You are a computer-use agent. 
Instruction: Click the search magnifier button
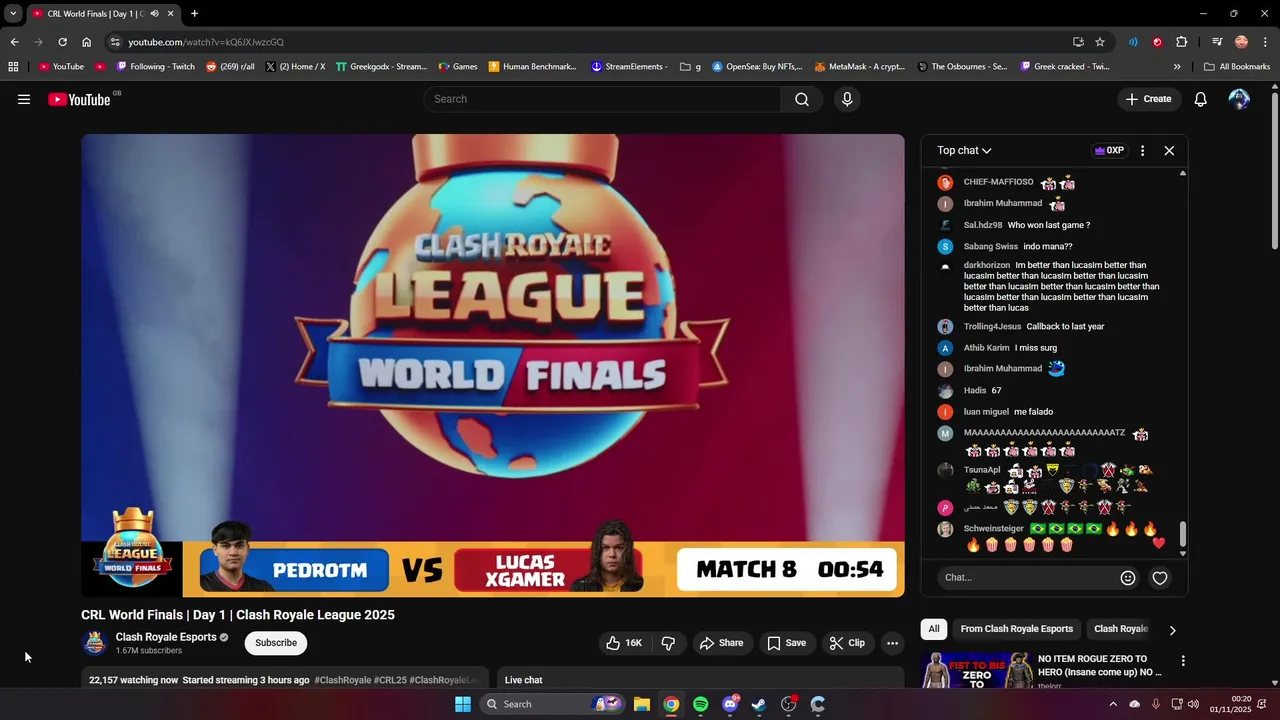tap(802, 99)
